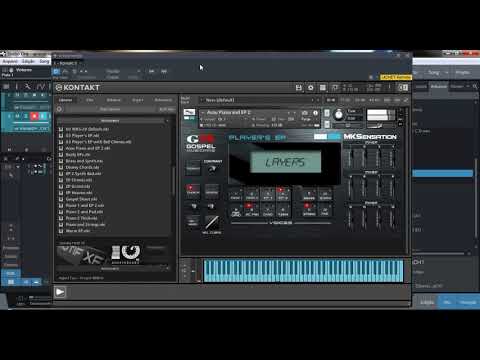This screenshot has width=480, height=360.
Task: Click the instrument thumbnail icon left of name
Action: click(x=190, y=113)
